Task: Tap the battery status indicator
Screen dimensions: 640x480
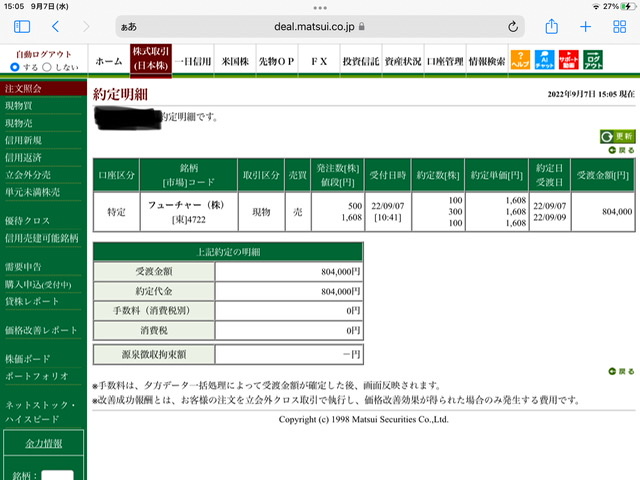Action: (x=628, y=7)
